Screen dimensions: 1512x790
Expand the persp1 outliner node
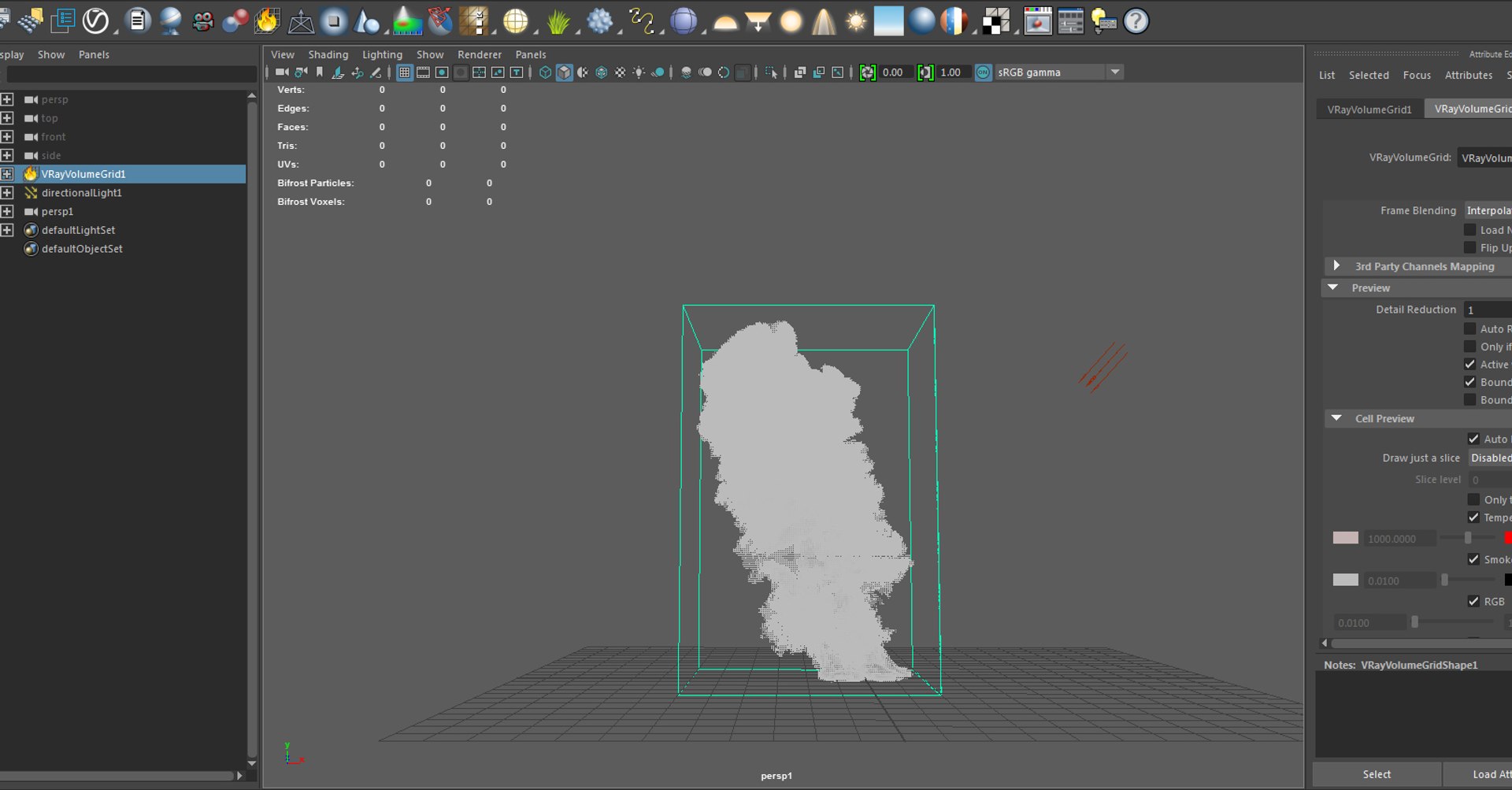tap(7, 212)
